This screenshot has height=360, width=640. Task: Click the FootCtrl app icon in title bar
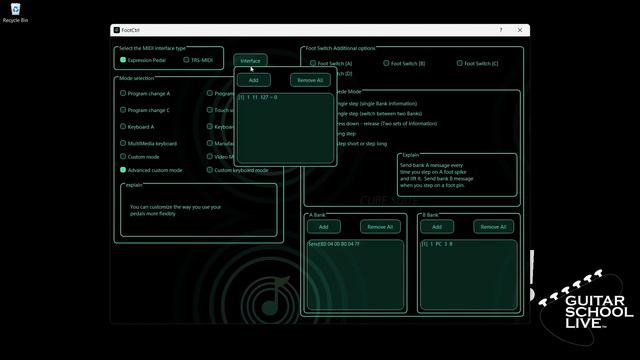tap(117, 30)
